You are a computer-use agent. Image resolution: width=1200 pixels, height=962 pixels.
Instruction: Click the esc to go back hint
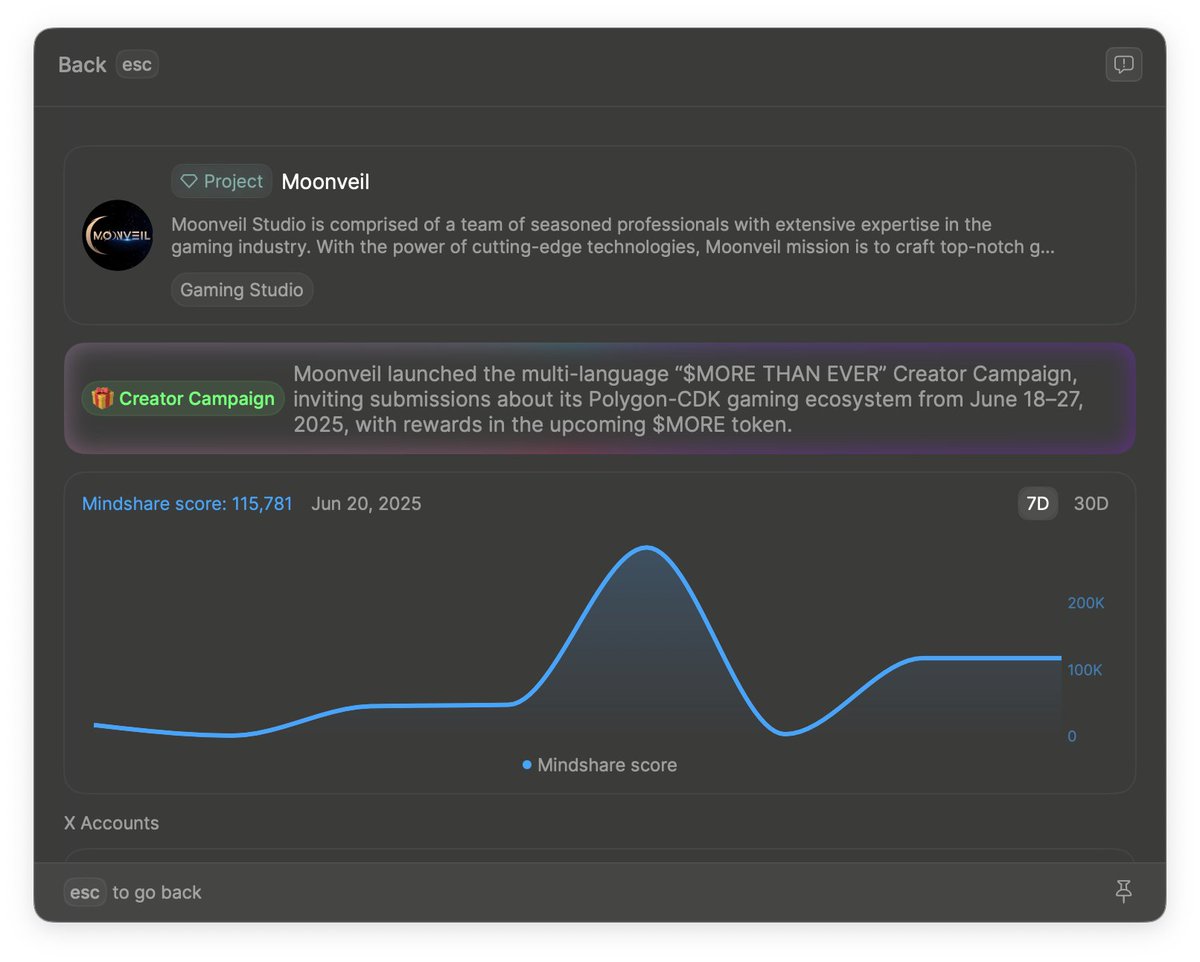coord(133,892)
